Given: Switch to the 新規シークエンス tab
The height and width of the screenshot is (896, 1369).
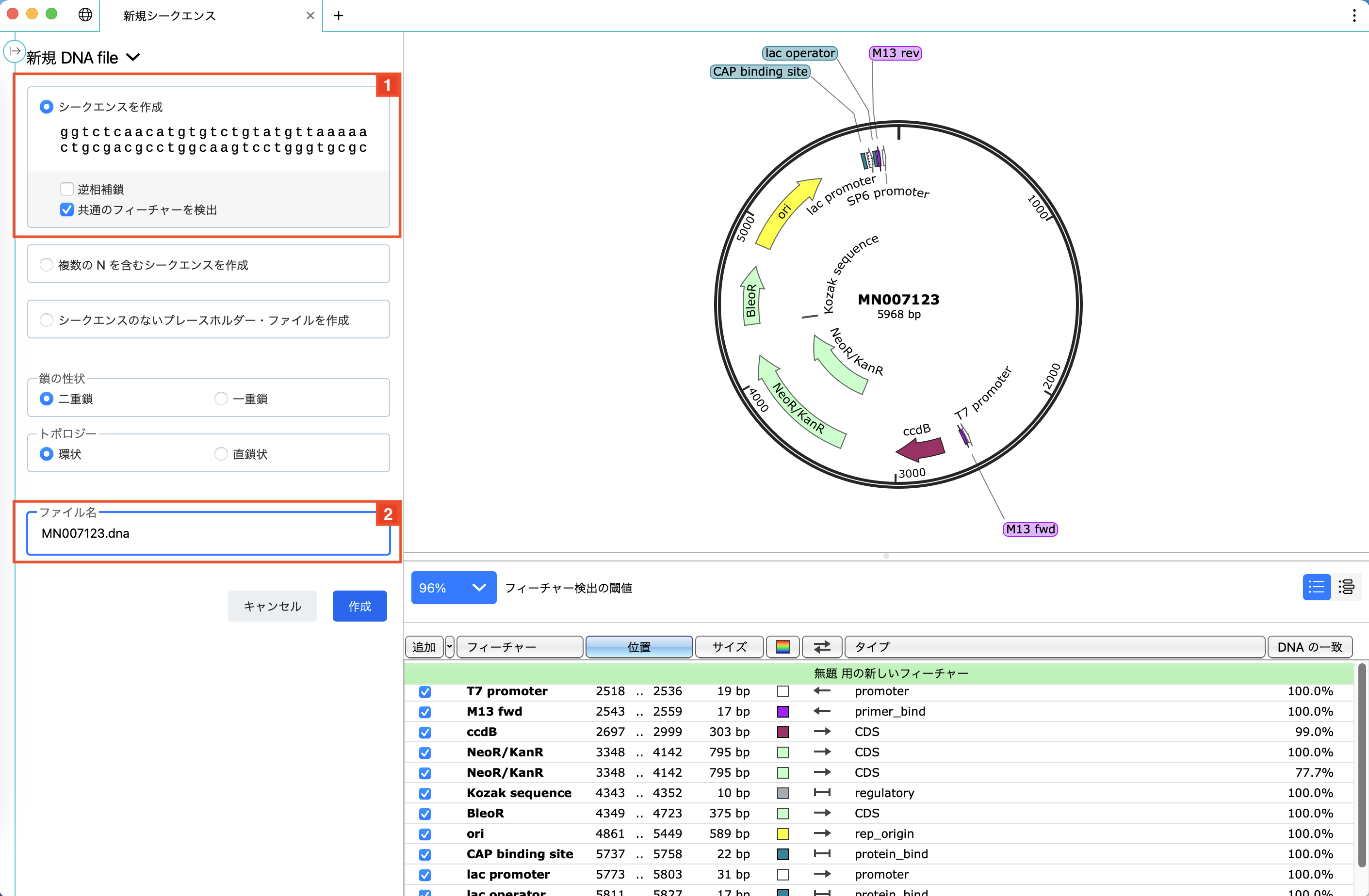Looking at the screenshot, I should tap(167, 16).
